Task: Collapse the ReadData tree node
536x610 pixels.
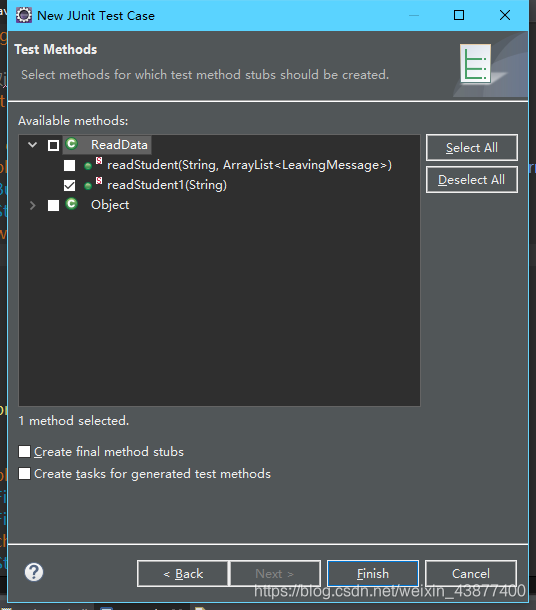Action: [x=33, y=145]
